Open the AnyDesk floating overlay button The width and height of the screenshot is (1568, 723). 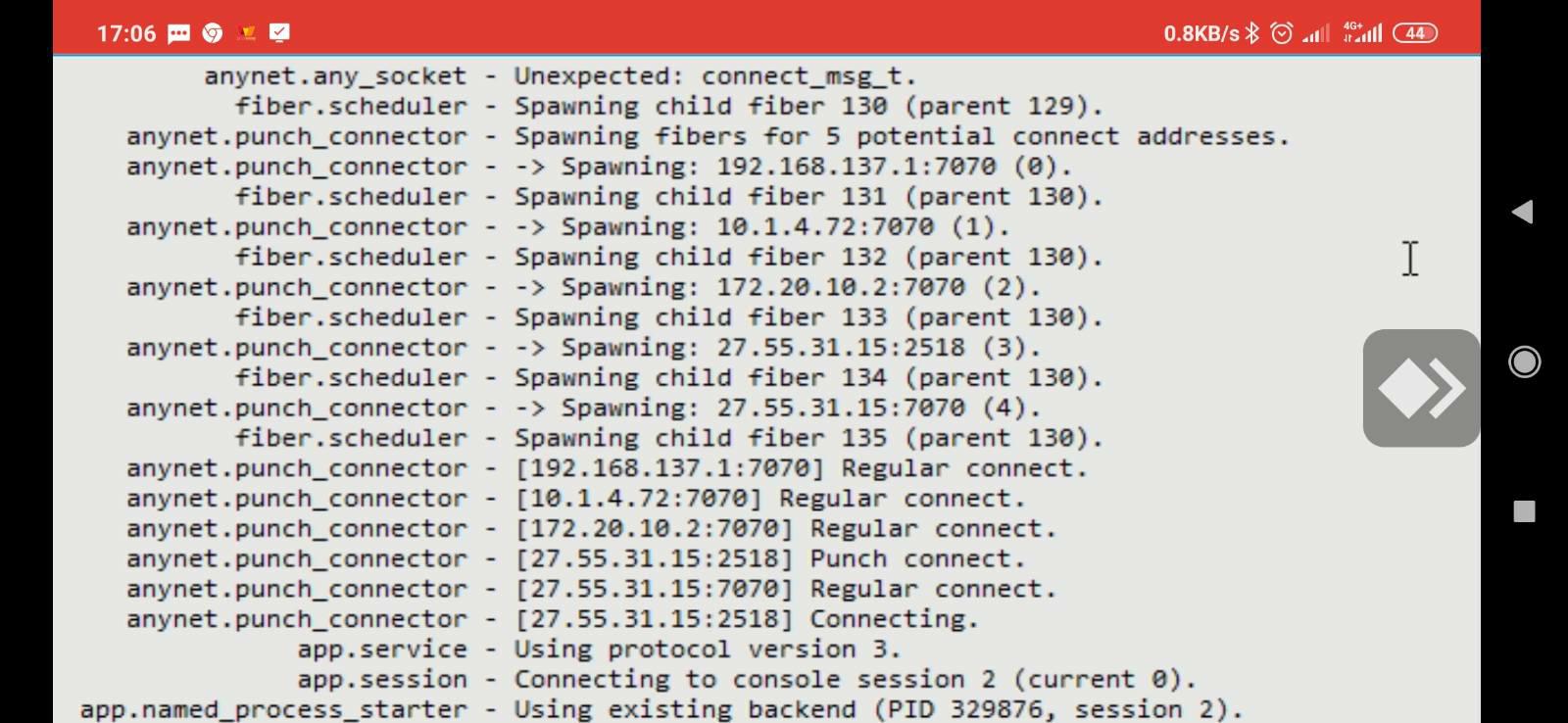[x=1421, y=388]
